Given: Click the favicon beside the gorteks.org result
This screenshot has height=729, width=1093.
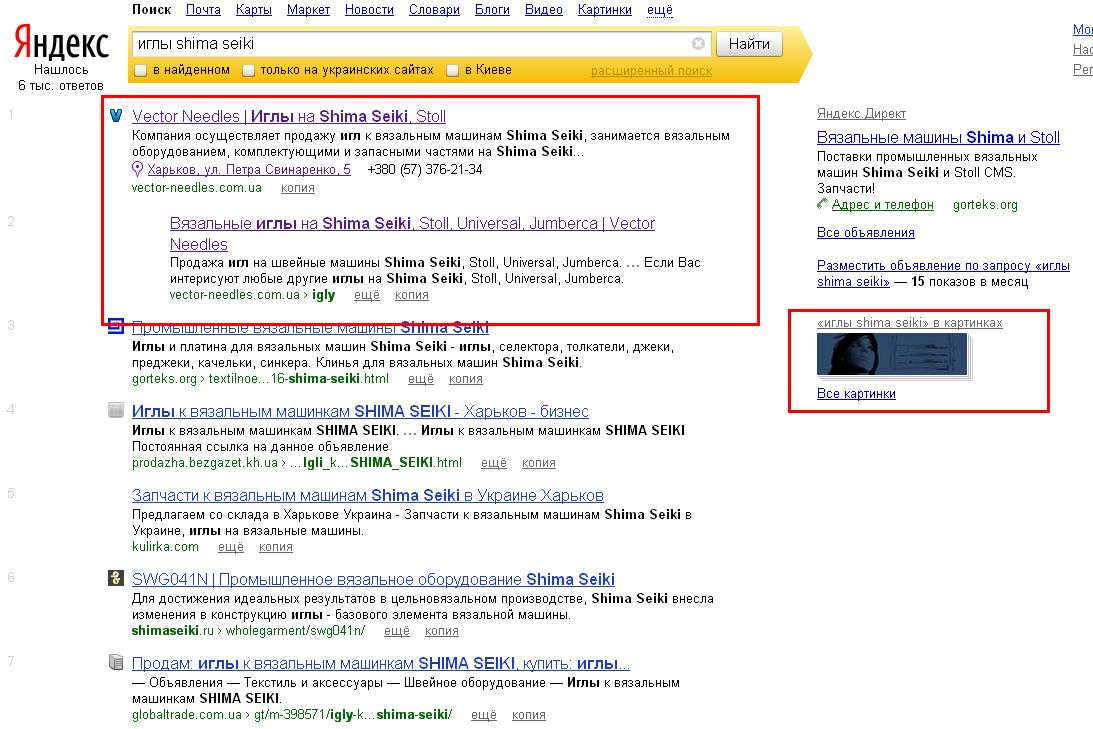Looking at the screenshot, I should pos(116,326).
